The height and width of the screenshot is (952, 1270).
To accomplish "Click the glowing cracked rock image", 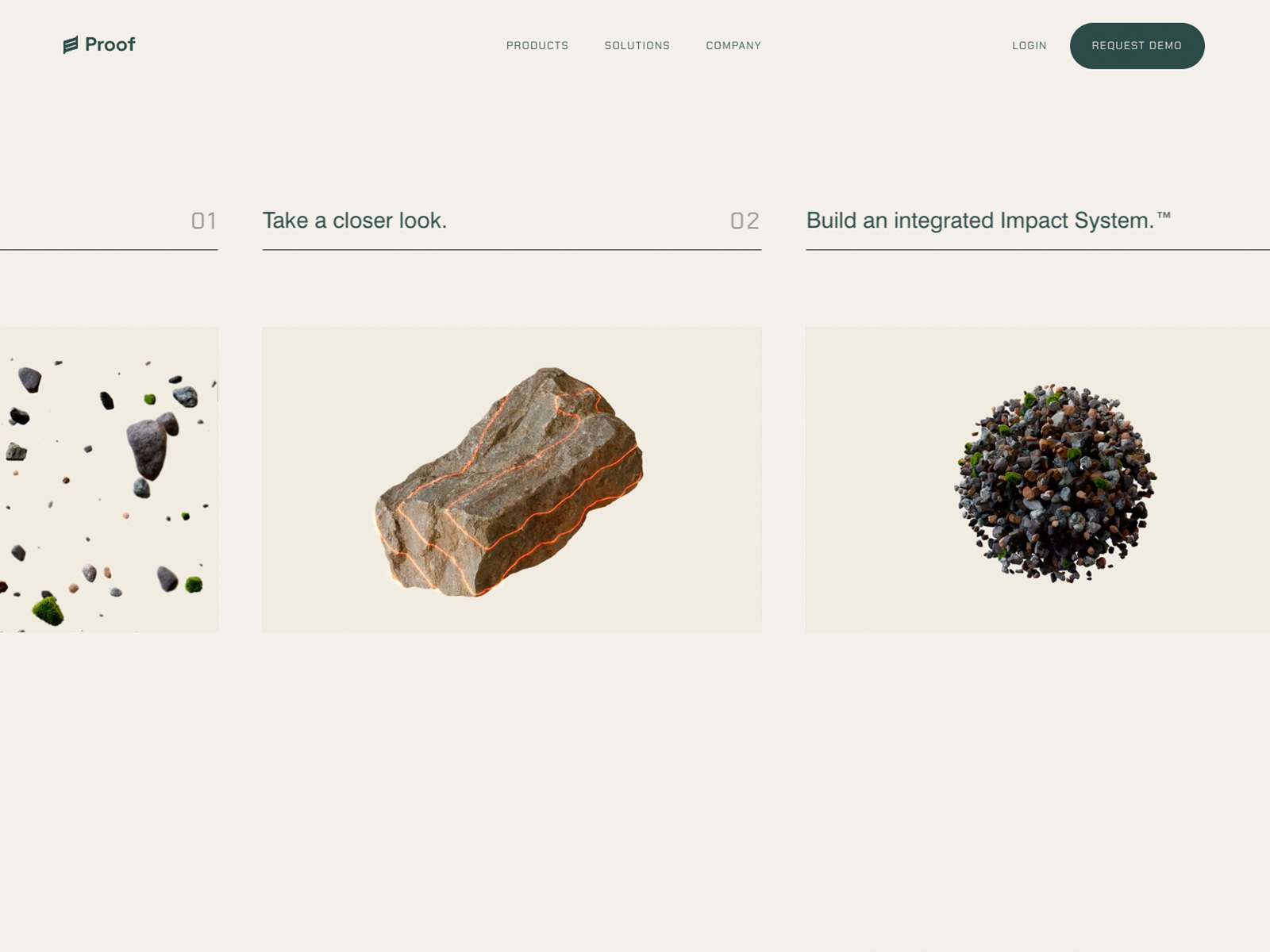I will click(x=511, y=481).
